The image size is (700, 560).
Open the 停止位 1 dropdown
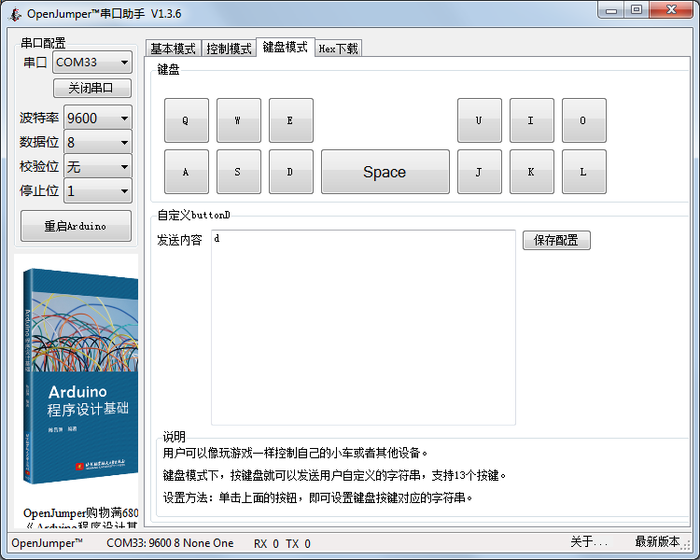click(98, 191)
